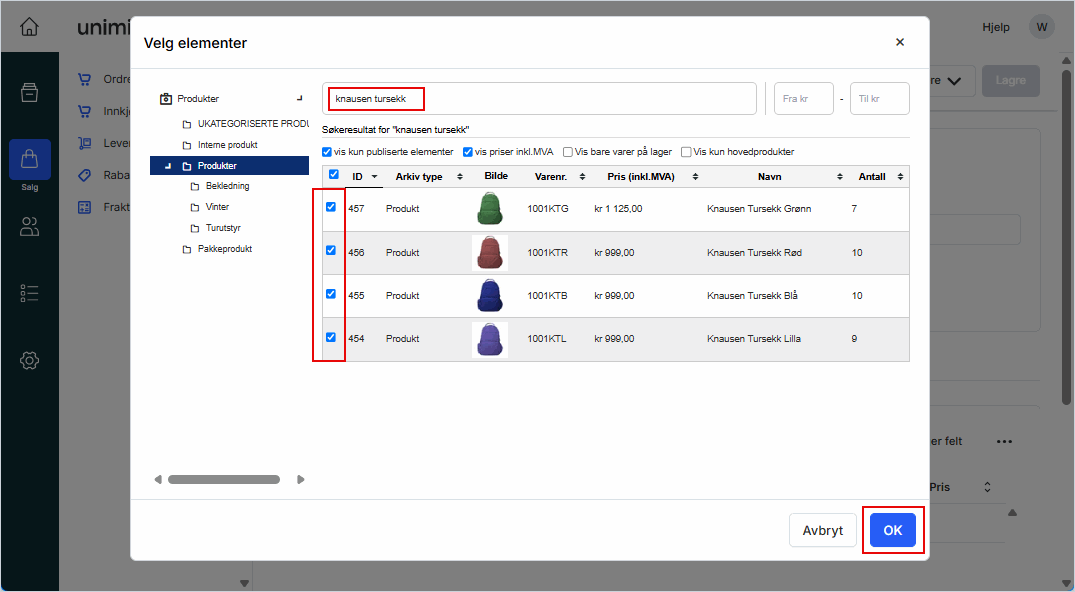Click the home icon in top-left corner
Image resolution: width=1075 pixels, height=592 pixels.
click(29, 27)
